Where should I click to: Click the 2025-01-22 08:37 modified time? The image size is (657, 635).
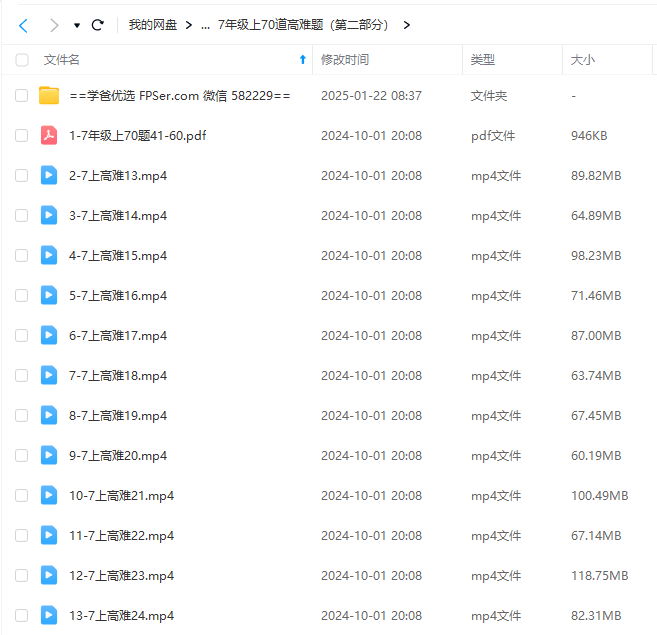coord(371,96)
